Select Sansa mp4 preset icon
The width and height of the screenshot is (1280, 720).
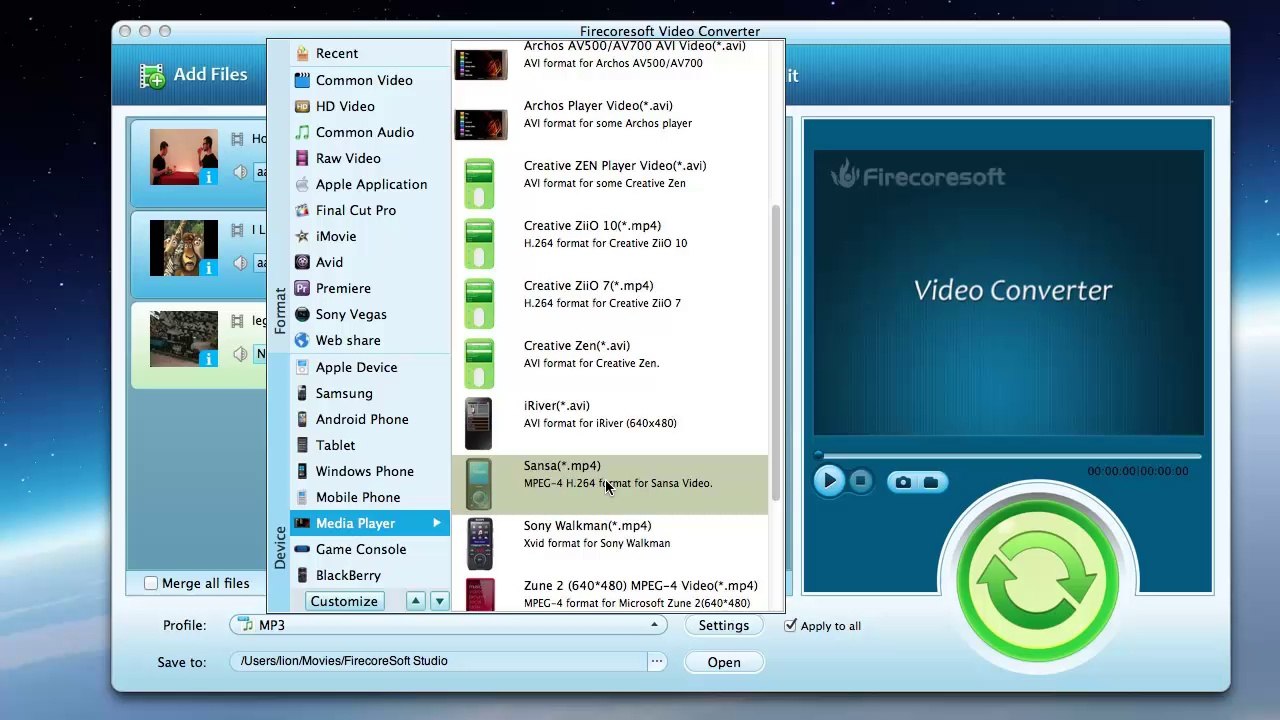(479, 484)
